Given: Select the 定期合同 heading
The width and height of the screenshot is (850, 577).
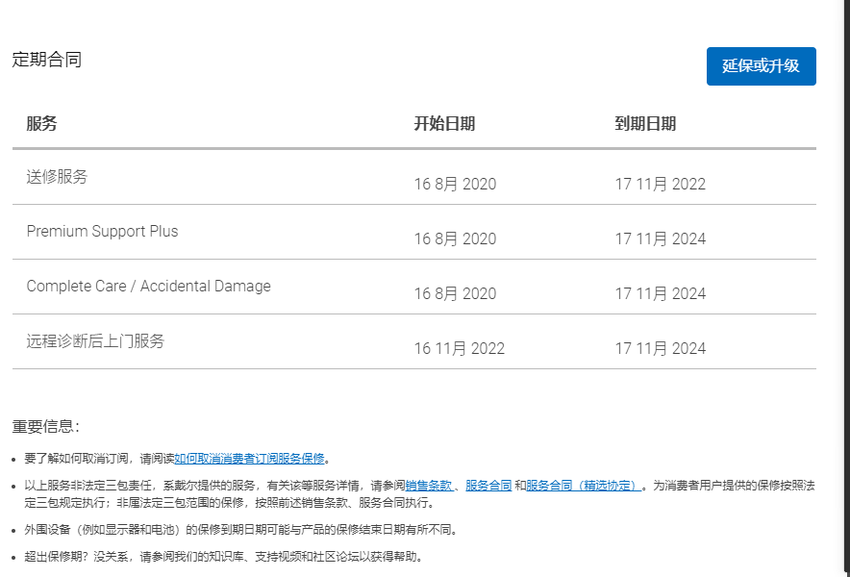Looking at the screenshot, I should (x=47, y=59).
